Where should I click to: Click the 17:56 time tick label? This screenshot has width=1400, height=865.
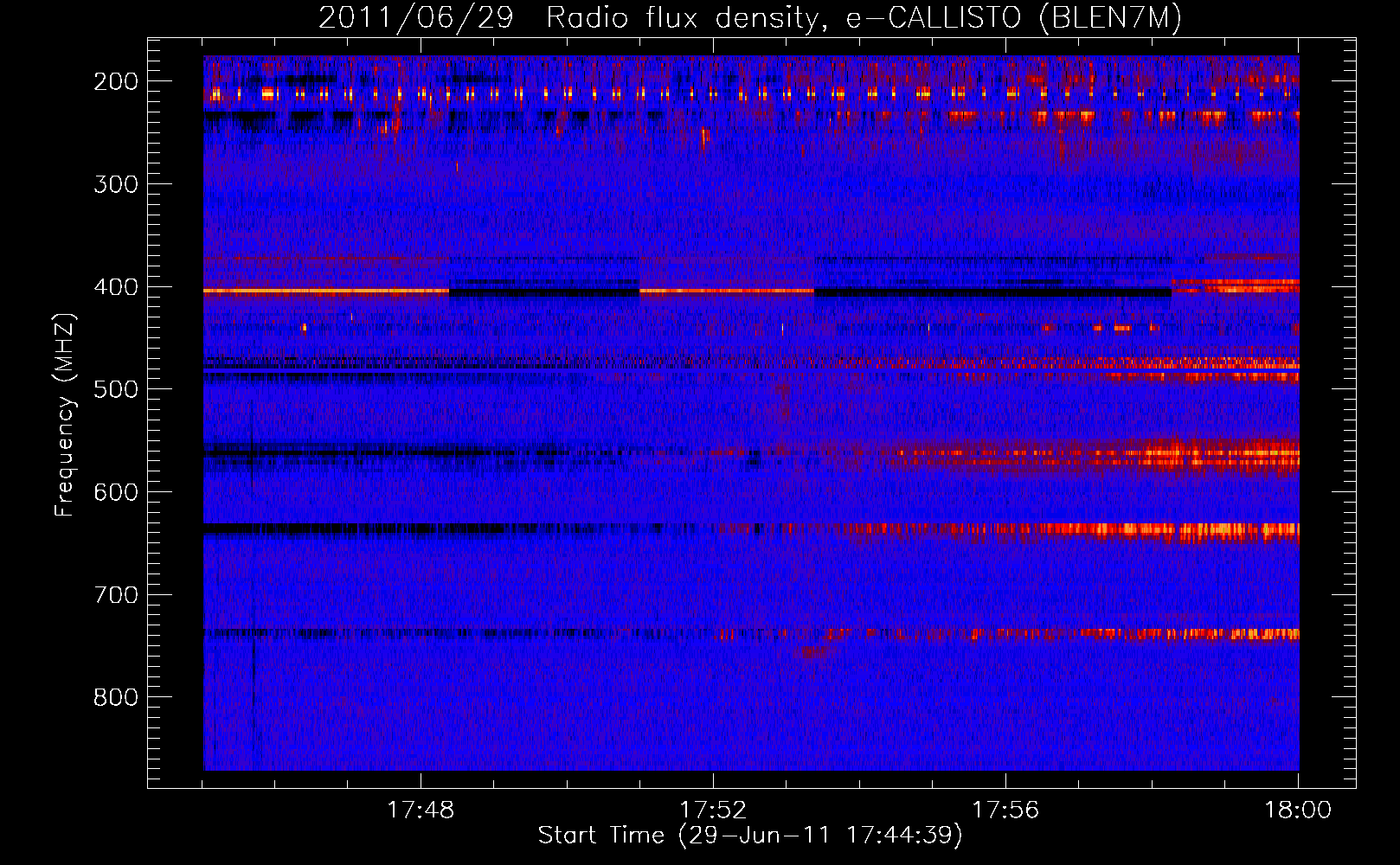pos(1005,811)
